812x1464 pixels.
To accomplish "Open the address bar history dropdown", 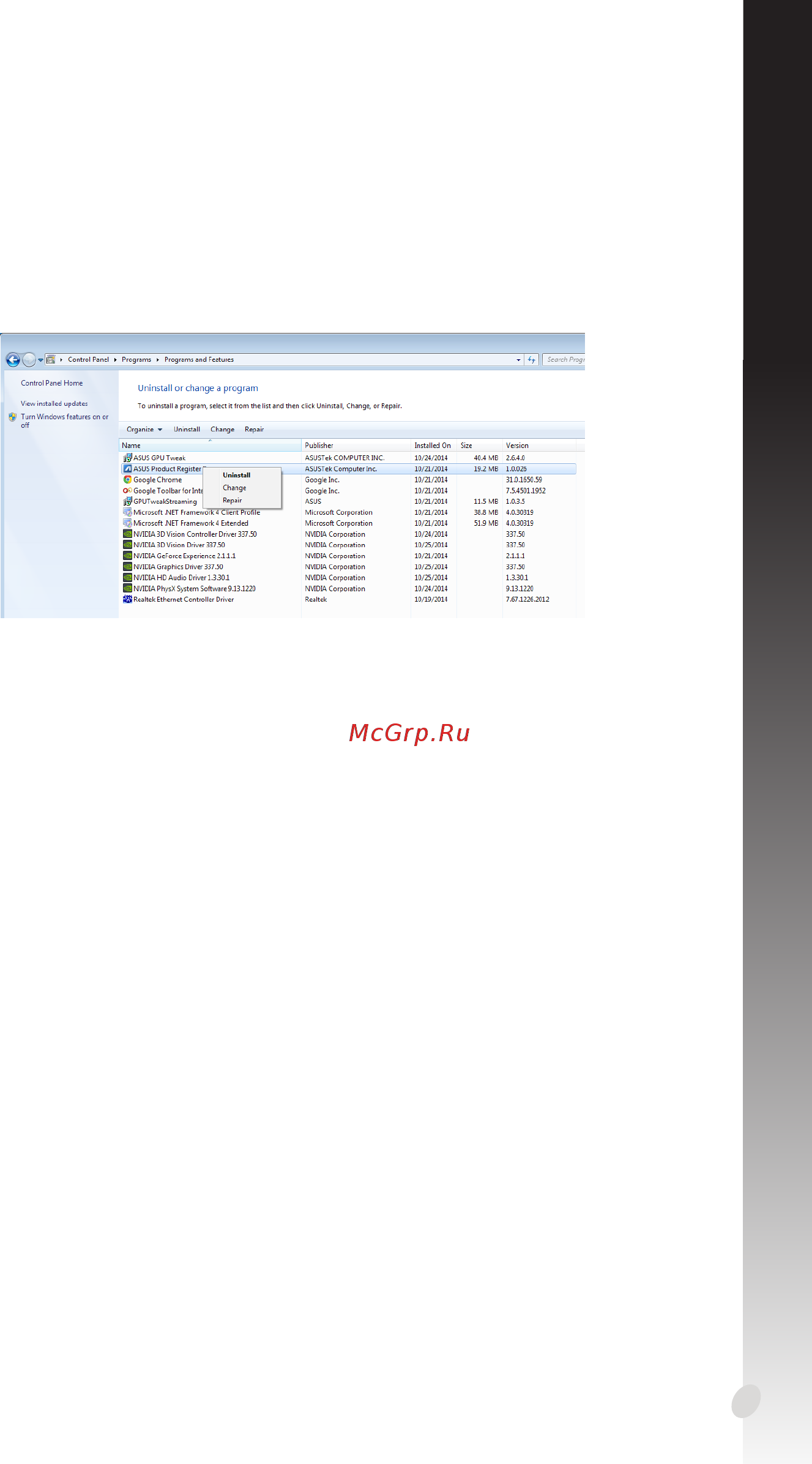I will coord(518,360).
